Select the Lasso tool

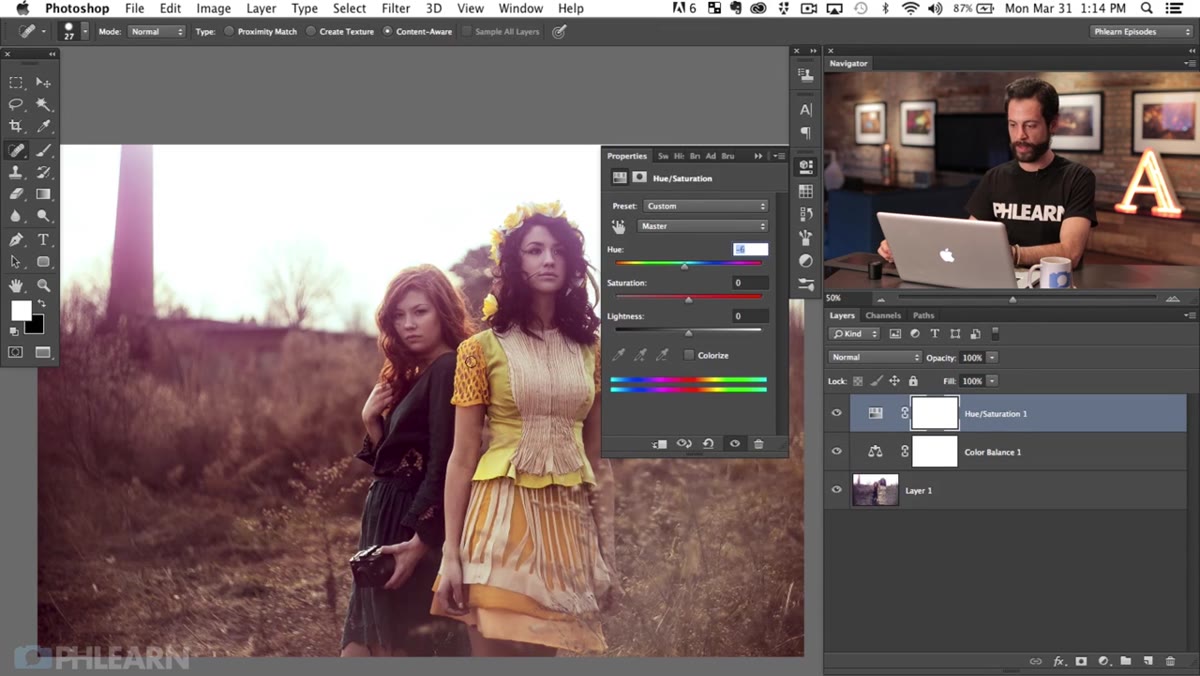[16, 104]
